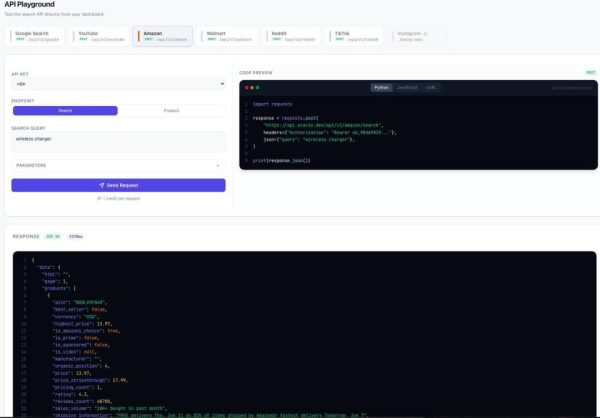600x418 pixels.
Task: Click the red window dot in code preview
Action: 247,88
